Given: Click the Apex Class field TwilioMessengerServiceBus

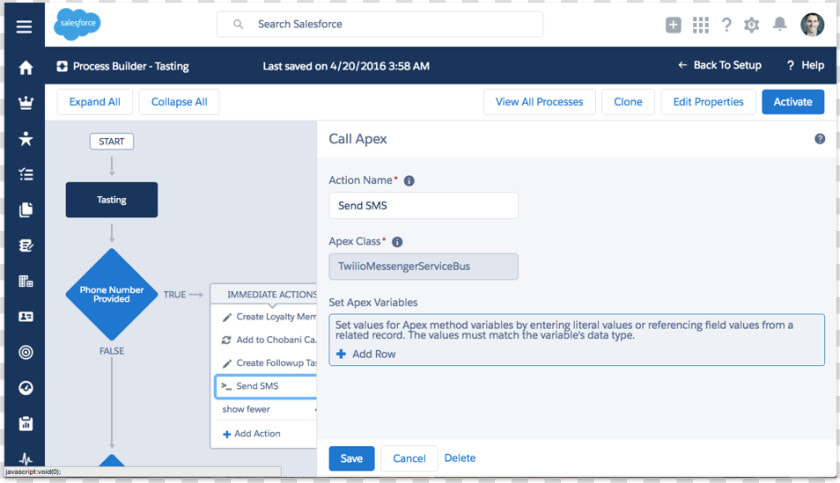Looking at the screenshot, I should coord(423,266).
